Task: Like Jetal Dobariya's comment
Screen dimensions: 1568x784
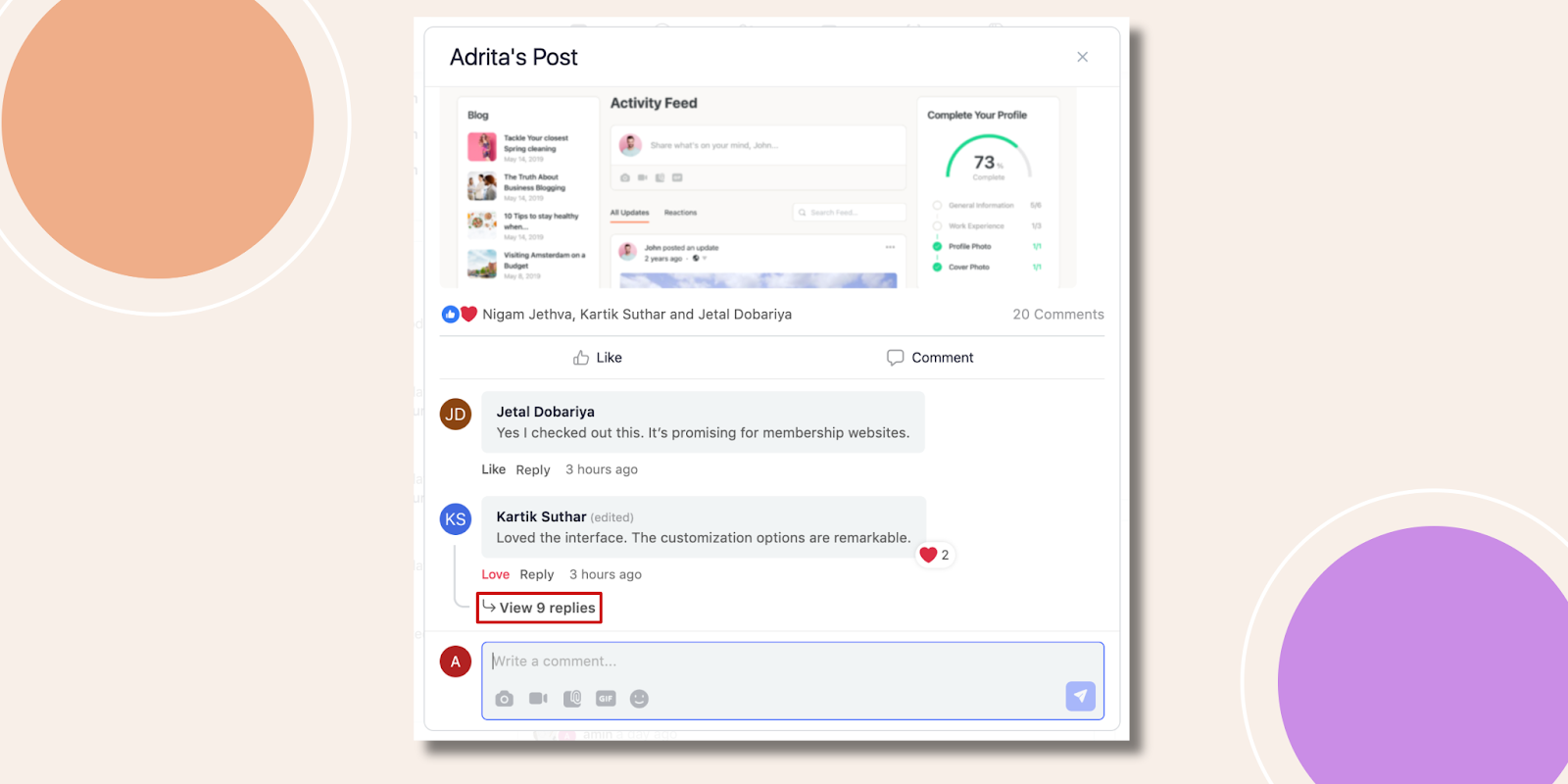Action: tap(494, 469)
